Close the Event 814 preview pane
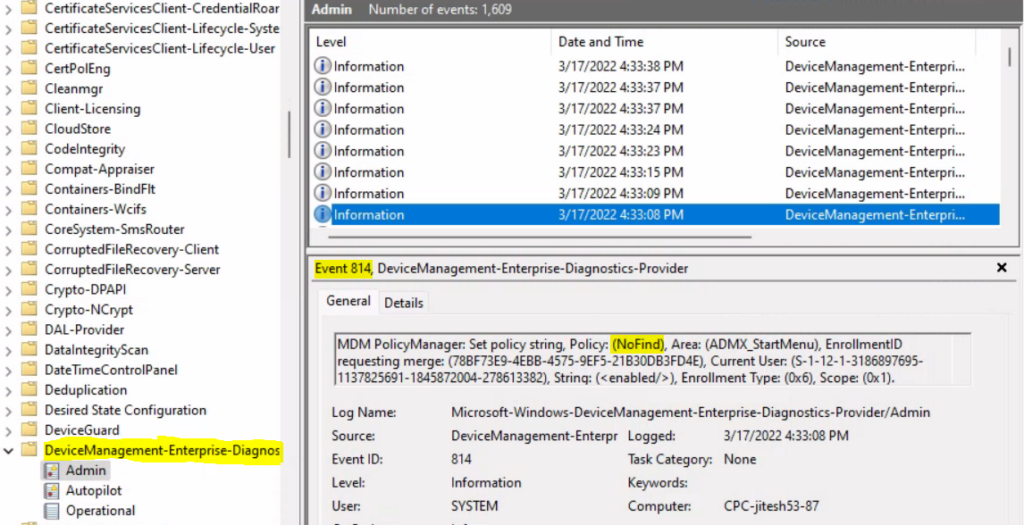Image resolution: width=1024 pixels, height=525 pixels. pyautogui.click(x=1002, y=268)
